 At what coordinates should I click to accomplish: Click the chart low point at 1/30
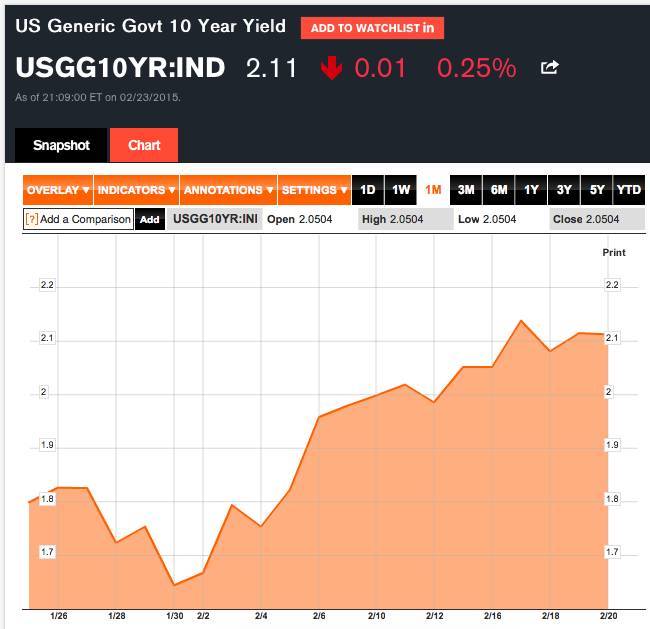click(x=174, y=585)
